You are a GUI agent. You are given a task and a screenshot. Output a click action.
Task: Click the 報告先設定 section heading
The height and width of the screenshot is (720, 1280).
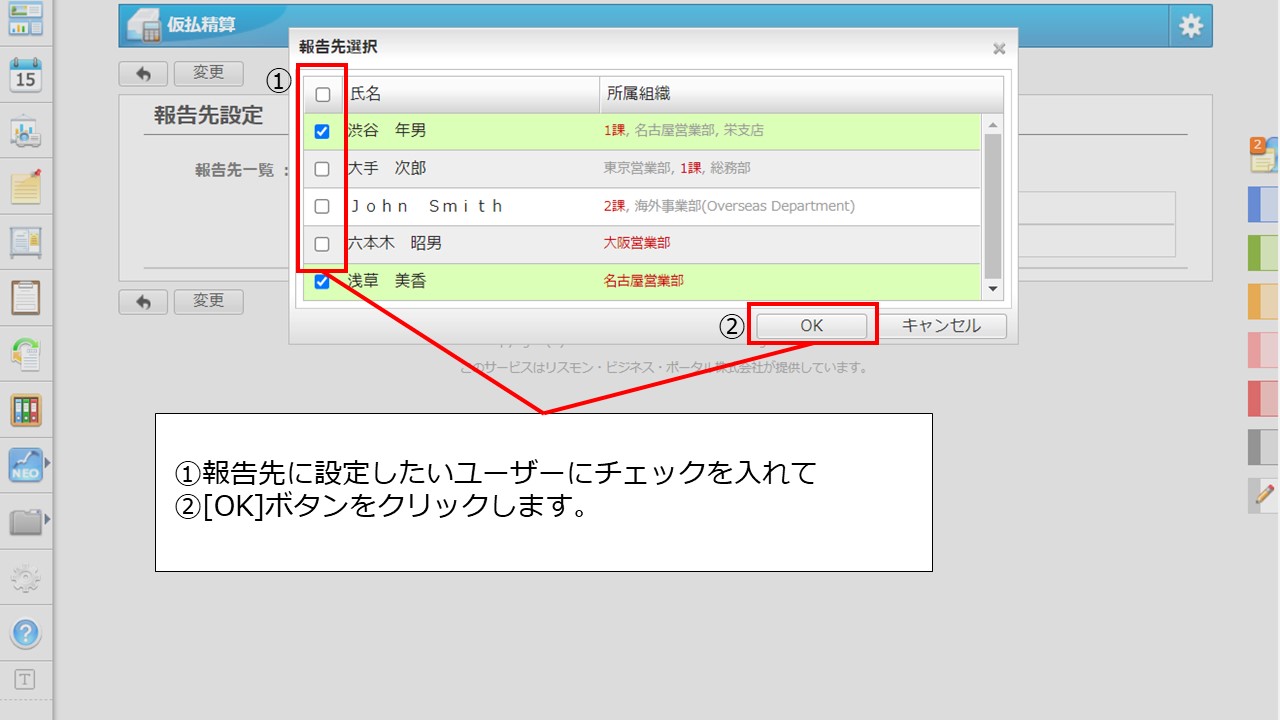(208, 115)
